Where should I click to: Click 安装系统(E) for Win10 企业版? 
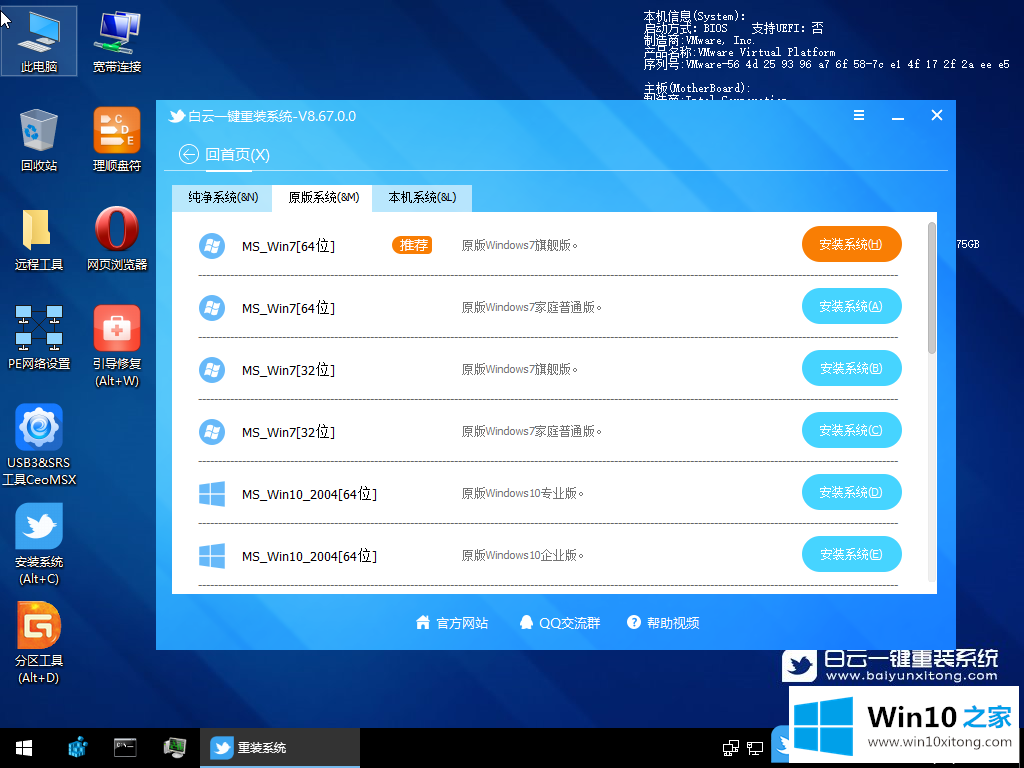point(852,554)
